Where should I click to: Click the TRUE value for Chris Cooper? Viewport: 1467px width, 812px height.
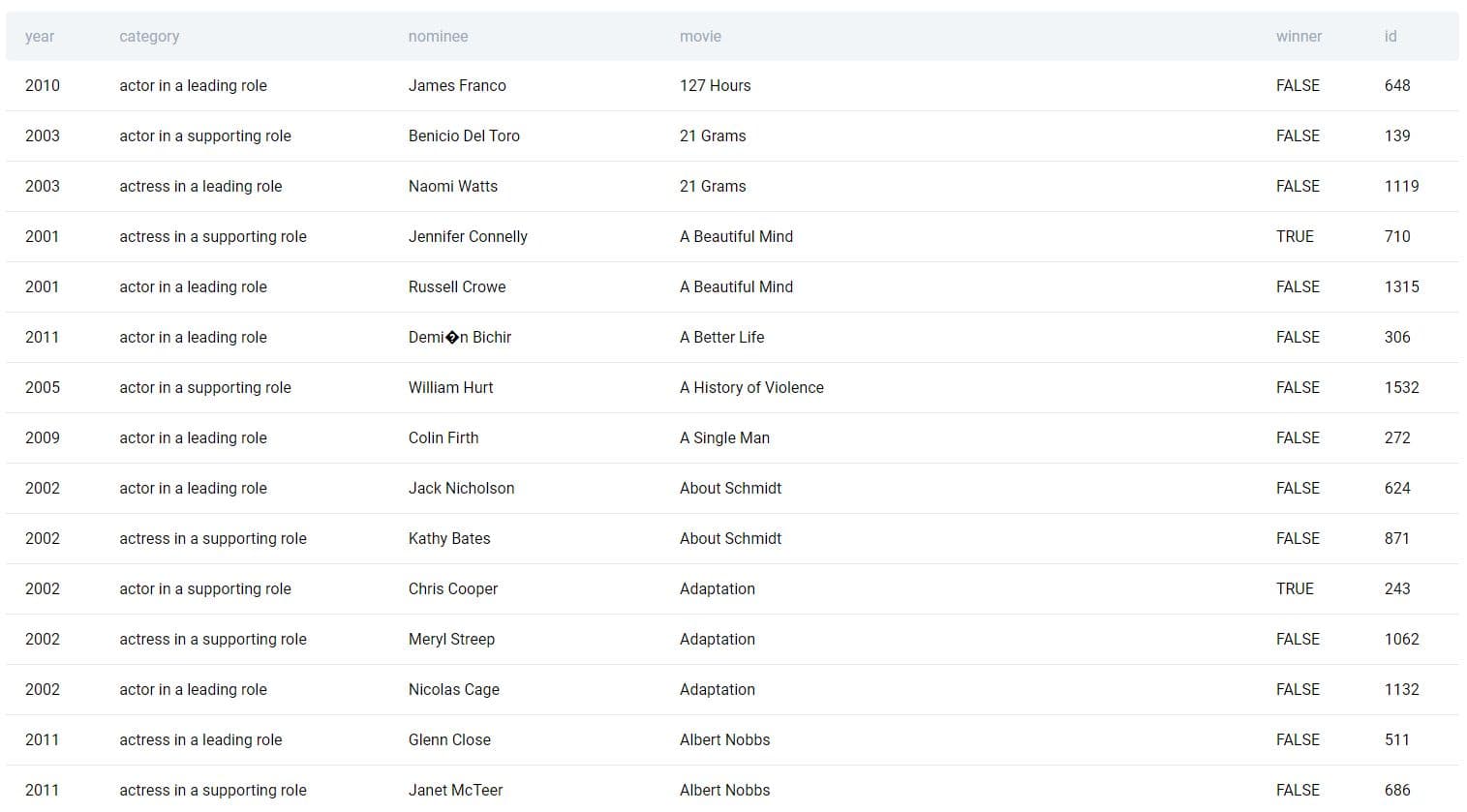click(1295, 588)
